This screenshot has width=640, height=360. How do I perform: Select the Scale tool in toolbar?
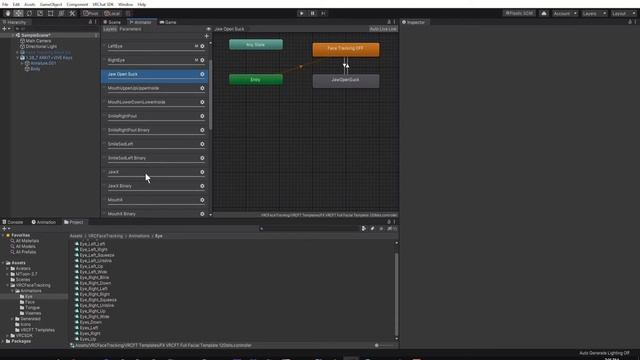coord(40,13)
